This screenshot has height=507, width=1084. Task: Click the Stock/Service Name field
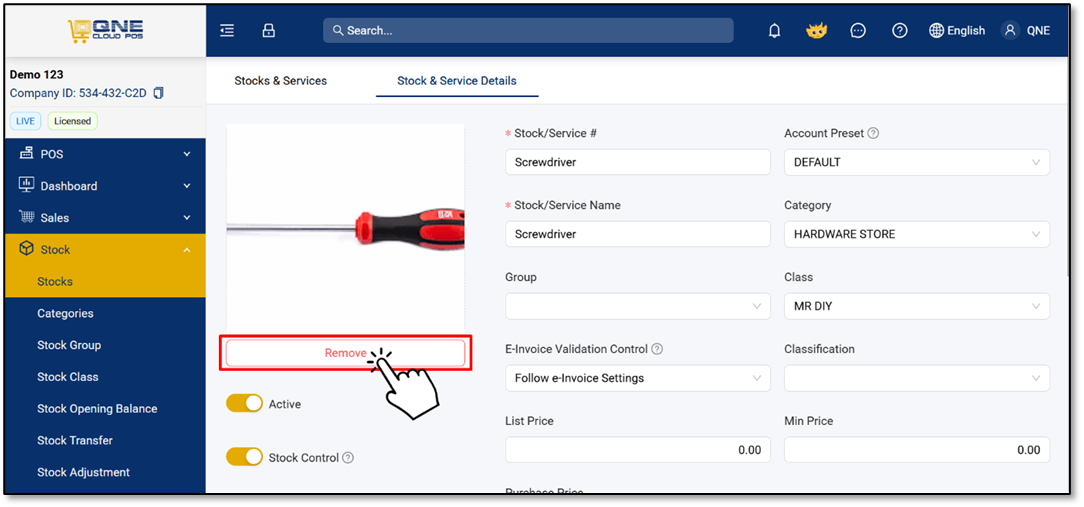click(637, 234)
